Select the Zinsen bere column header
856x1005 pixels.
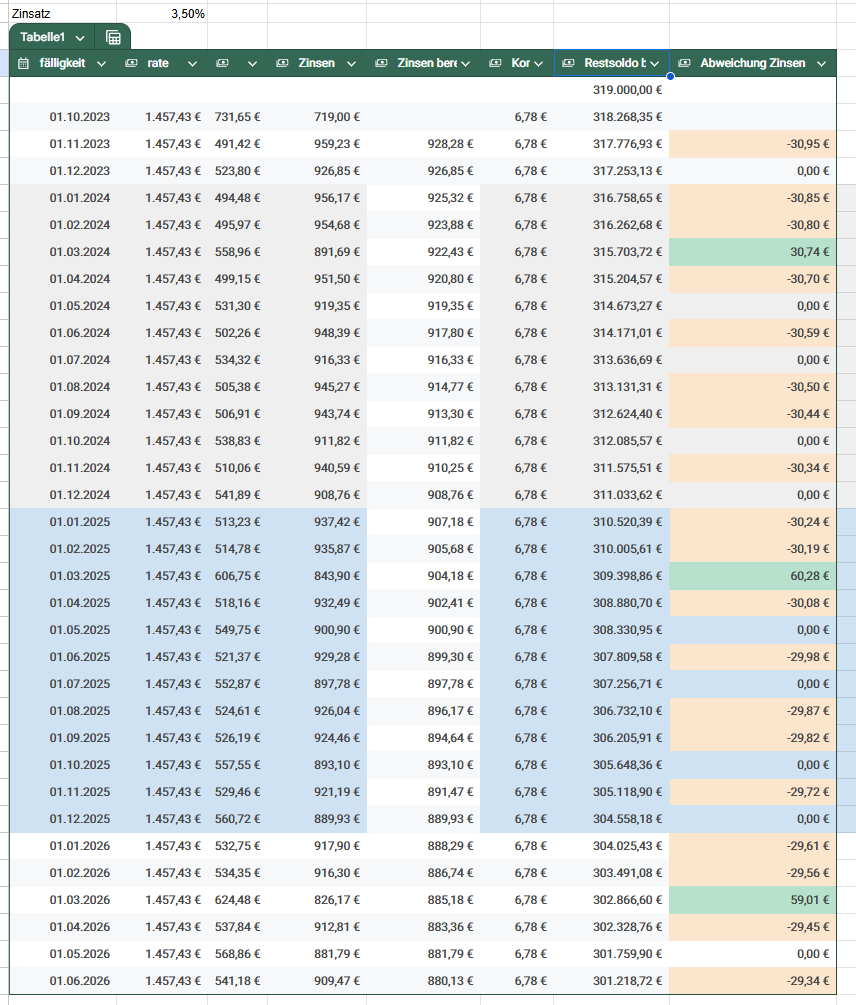click(x=424, y=63)
